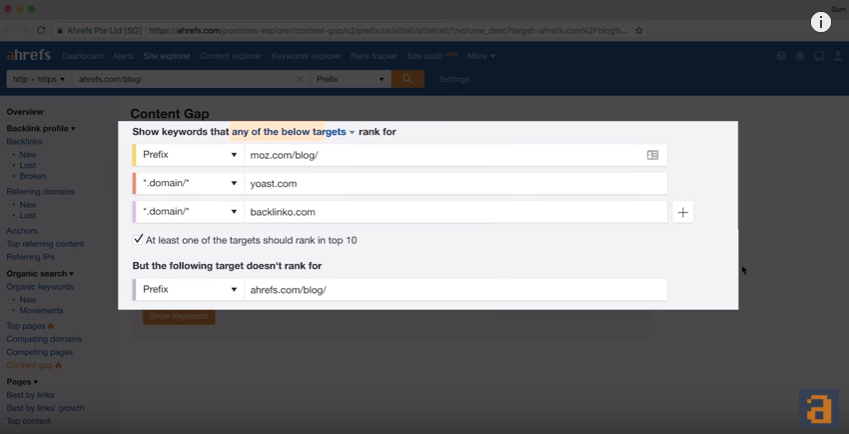
Task: Open the video info card icon
Action: click(820, 22)
